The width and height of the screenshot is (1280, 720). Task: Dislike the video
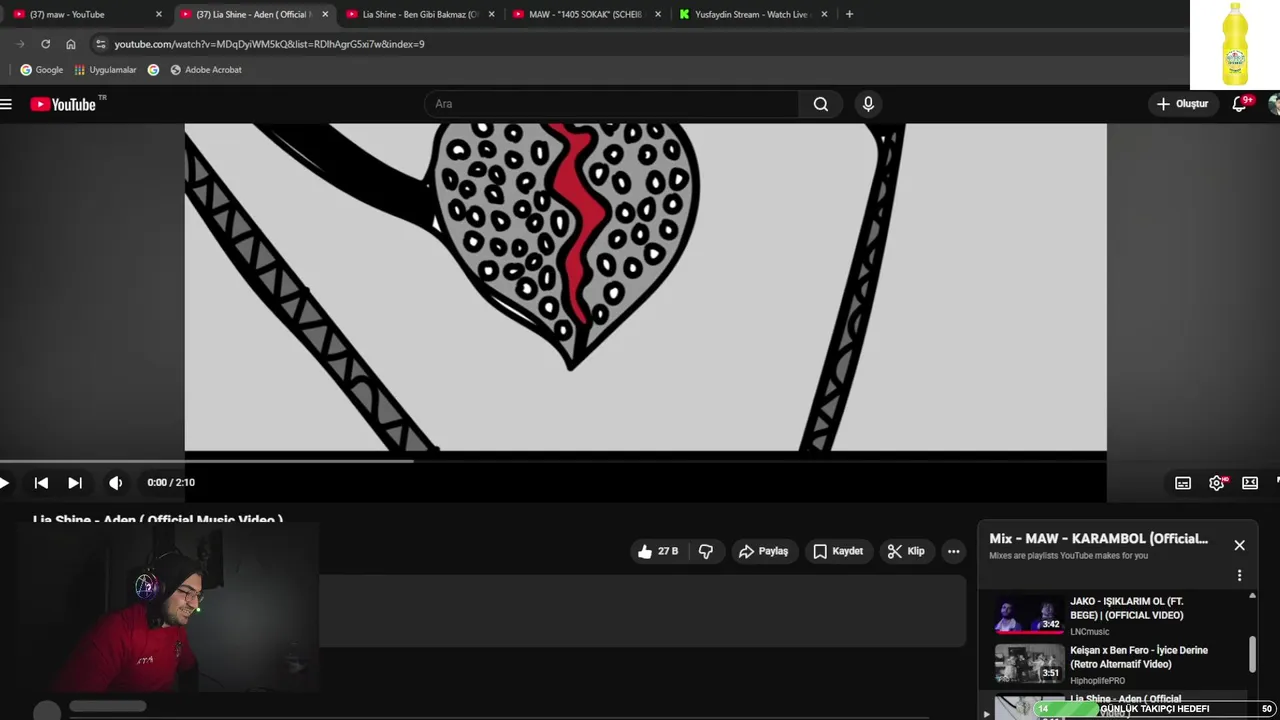coord(706,551)
